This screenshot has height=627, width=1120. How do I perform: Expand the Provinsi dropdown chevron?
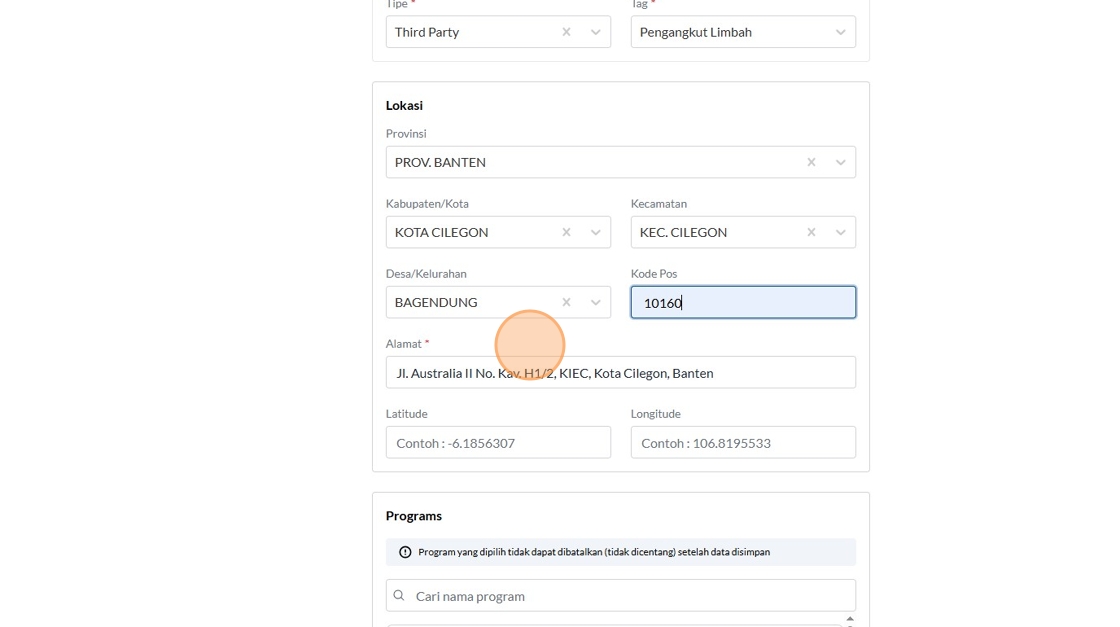pyautogui.click(x=841, y=162)
